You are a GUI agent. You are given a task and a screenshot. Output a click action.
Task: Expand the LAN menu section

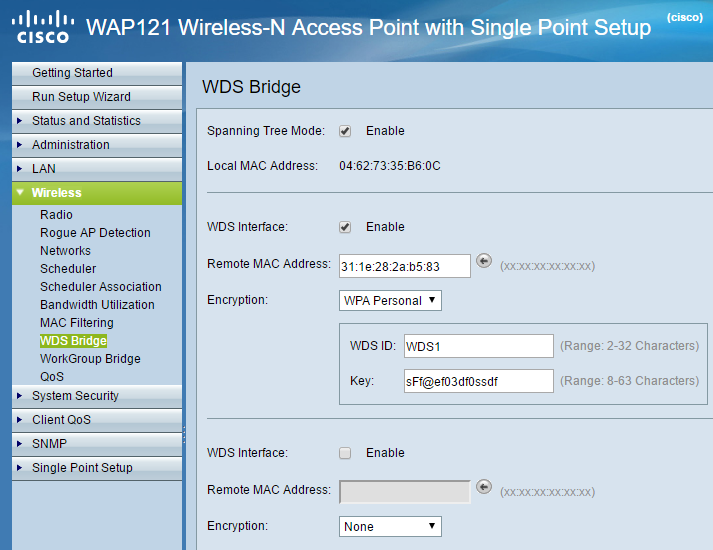pos(97,169)
